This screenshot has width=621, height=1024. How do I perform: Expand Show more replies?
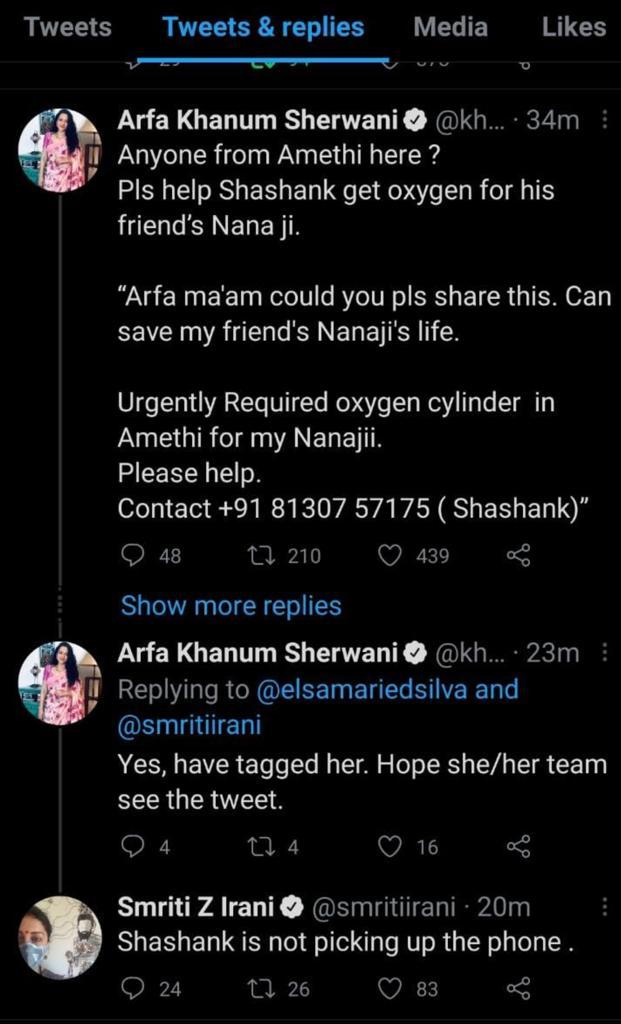pos(231,606)
